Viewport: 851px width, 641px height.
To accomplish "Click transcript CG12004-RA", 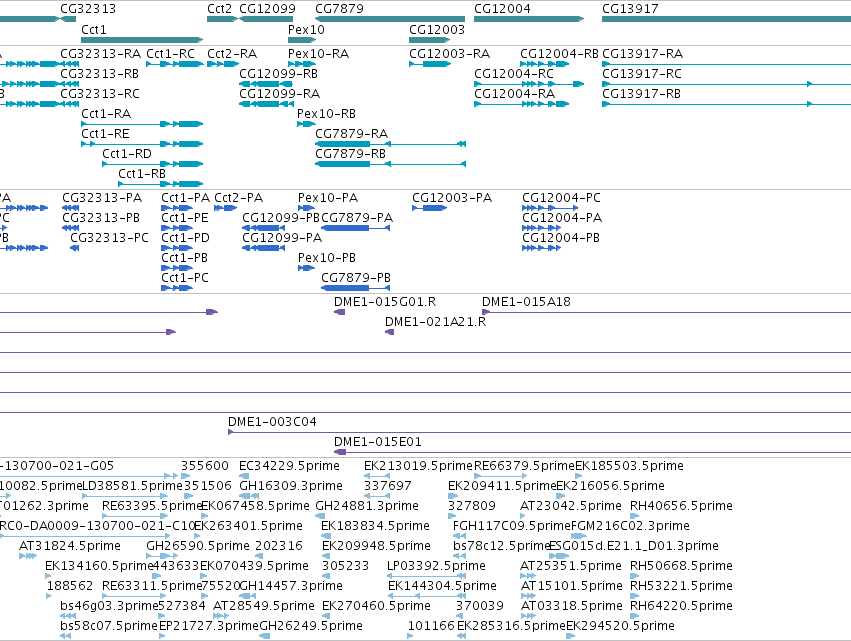I will point(515,94).
